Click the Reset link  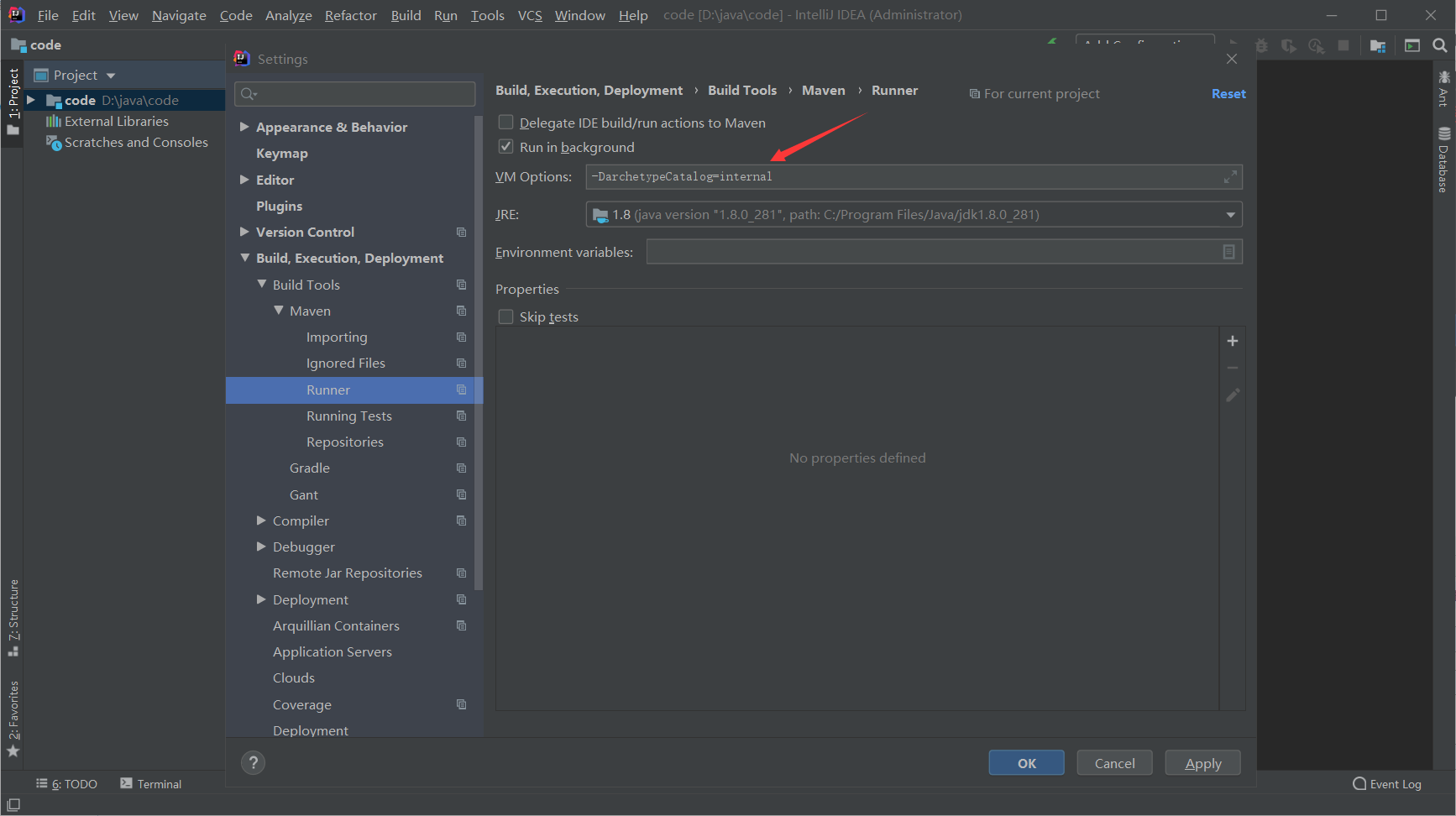[x=1228, y=94]
